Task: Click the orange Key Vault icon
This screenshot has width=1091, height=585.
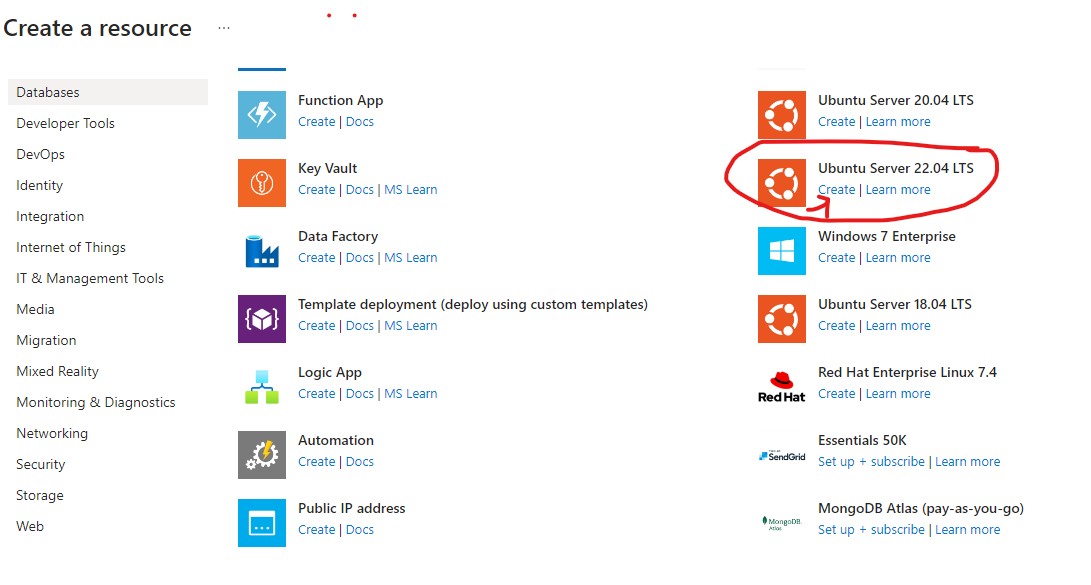Action: pos(262,183)
